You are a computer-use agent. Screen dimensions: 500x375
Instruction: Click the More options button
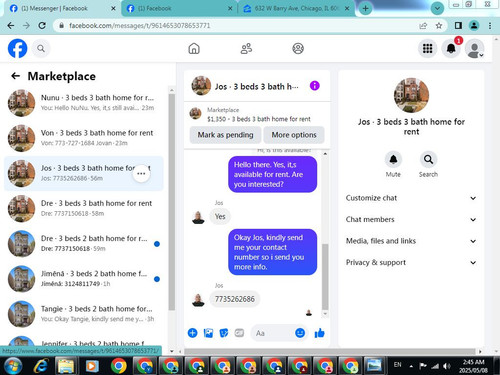click(x=294, y=135)
